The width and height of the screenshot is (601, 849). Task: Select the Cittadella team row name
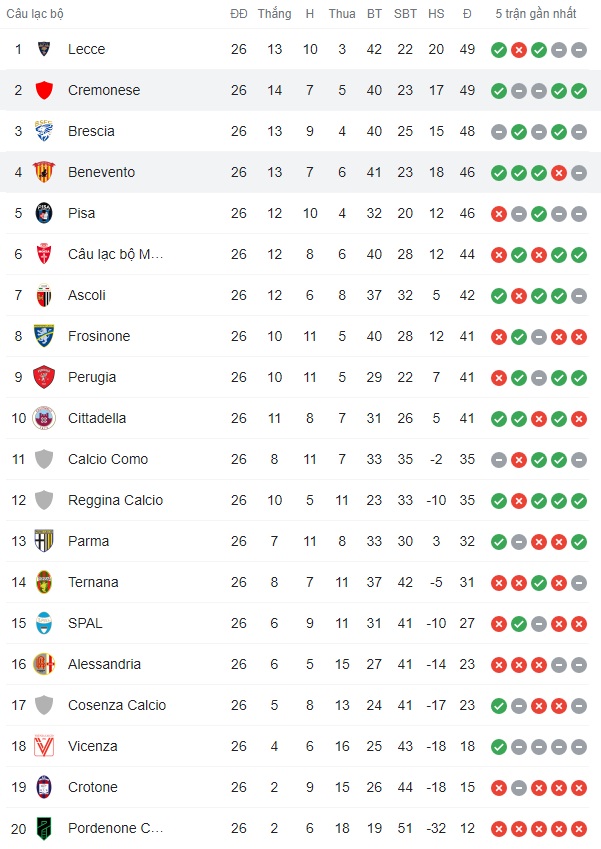click(97, 418)
